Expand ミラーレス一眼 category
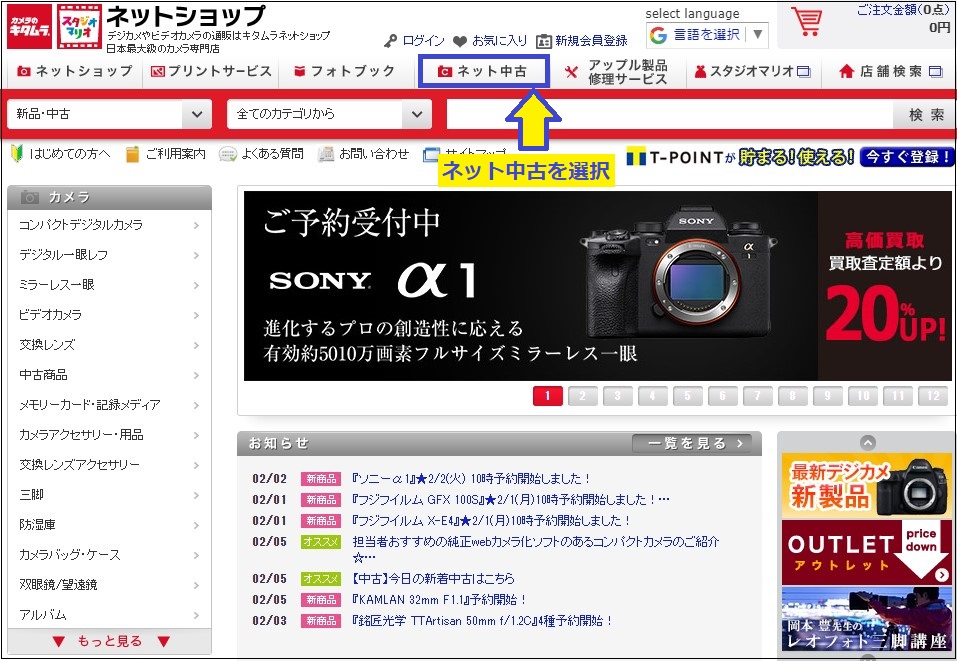 (109, 285)
